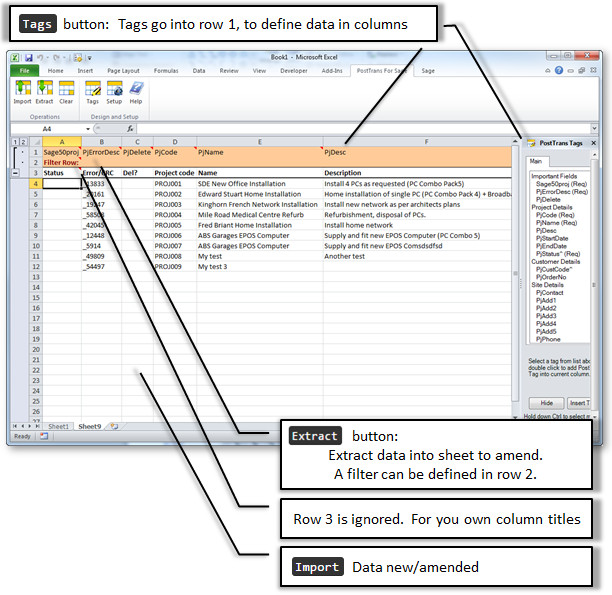Switch to the Insert ribbon tab

pyautogui.click(x=85, y=71)
